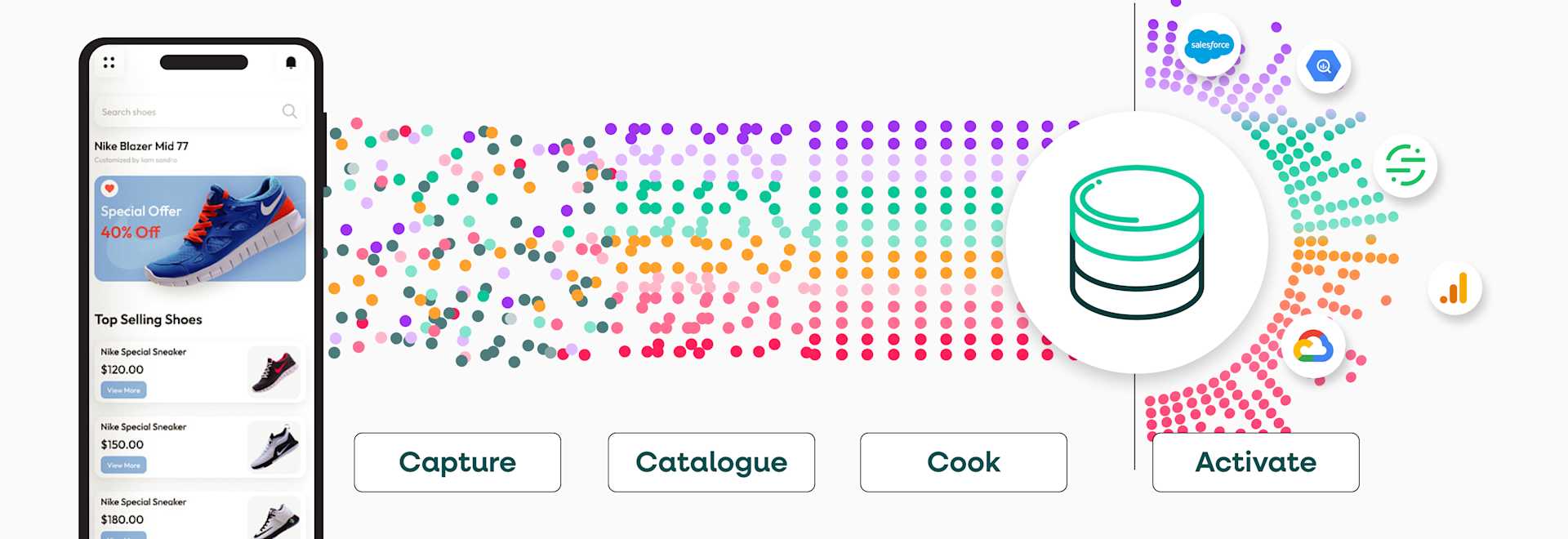Click View More under the $150.00 sneaker

122,465
